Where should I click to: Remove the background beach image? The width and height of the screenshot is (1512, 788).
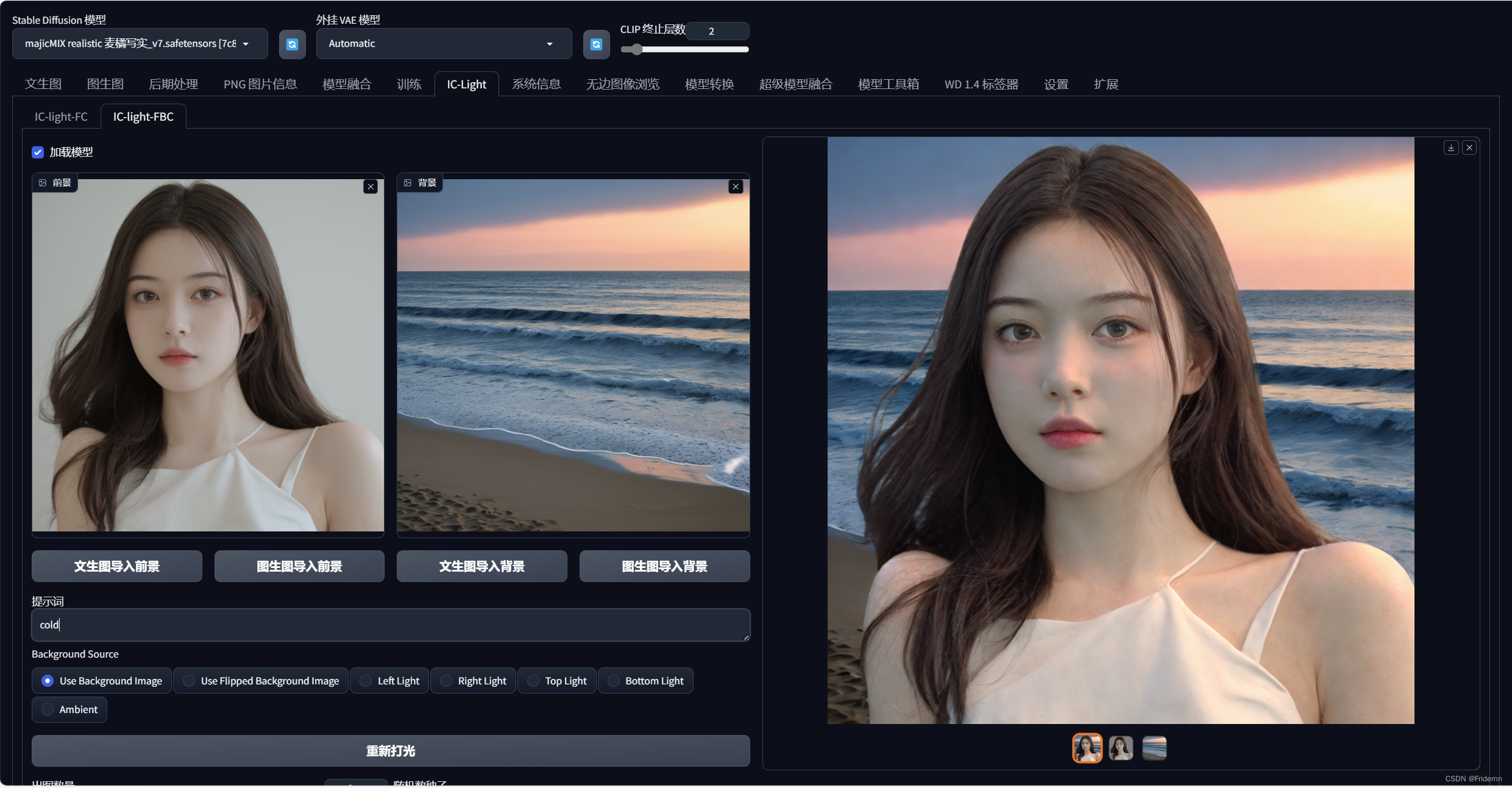(736, 186)
